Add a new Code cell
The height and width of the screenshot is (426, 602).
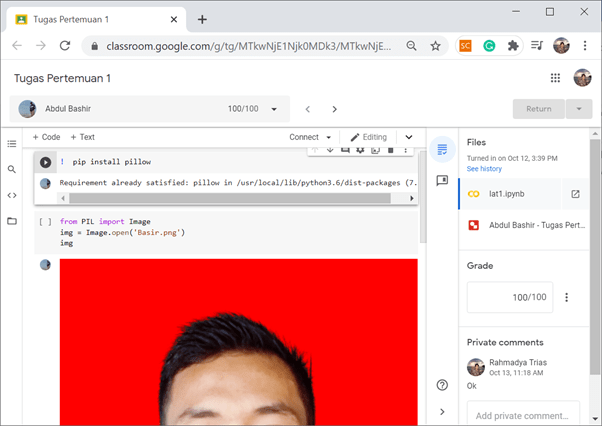pyautogui.click(x=46, y=137)
